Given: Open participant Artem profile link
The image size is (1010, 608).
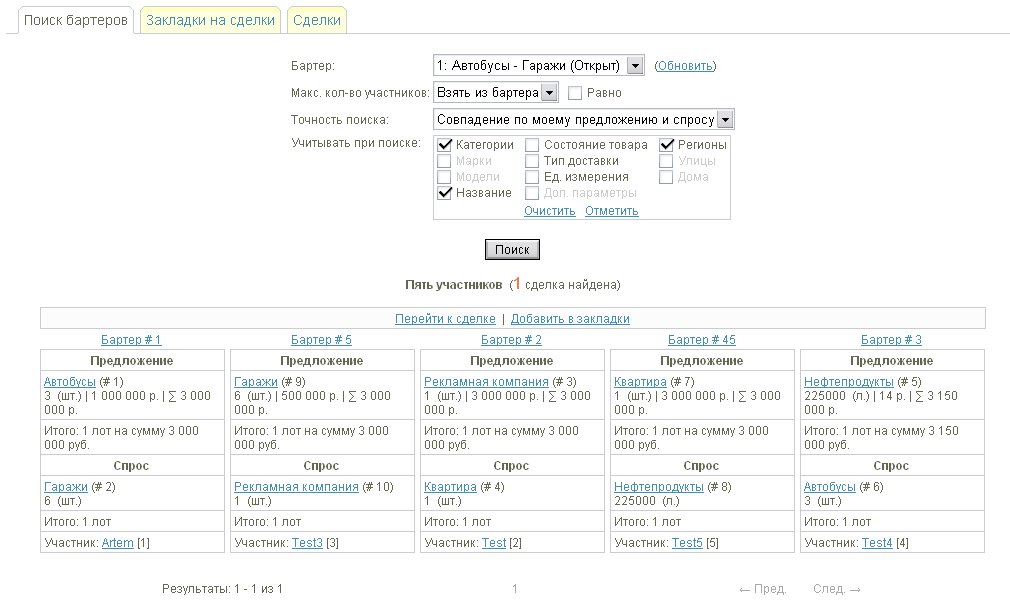Looking at the screenshot, I should [117, 543].
